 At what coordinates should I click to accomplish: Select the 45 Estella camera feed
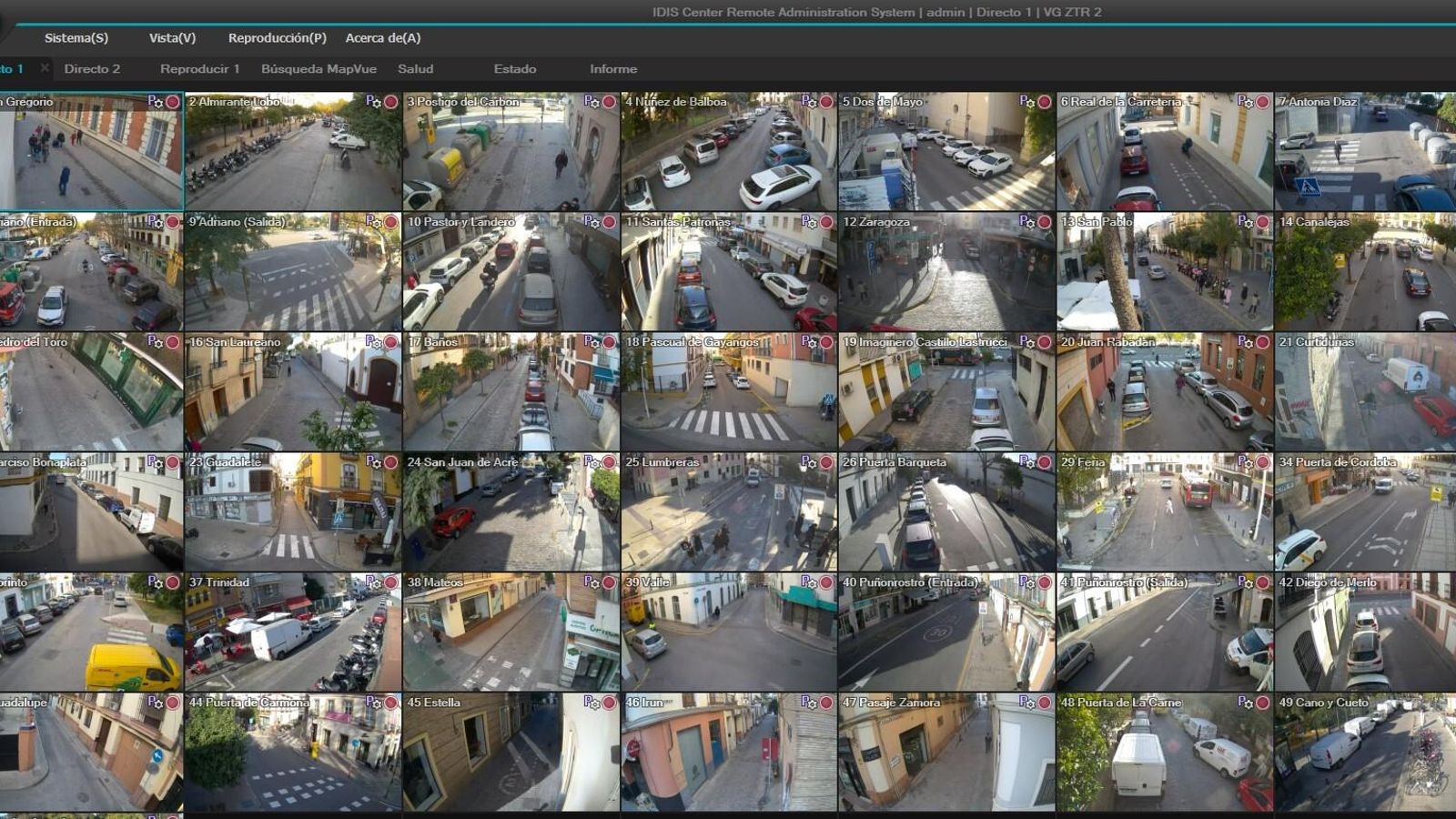pos(511,755)
